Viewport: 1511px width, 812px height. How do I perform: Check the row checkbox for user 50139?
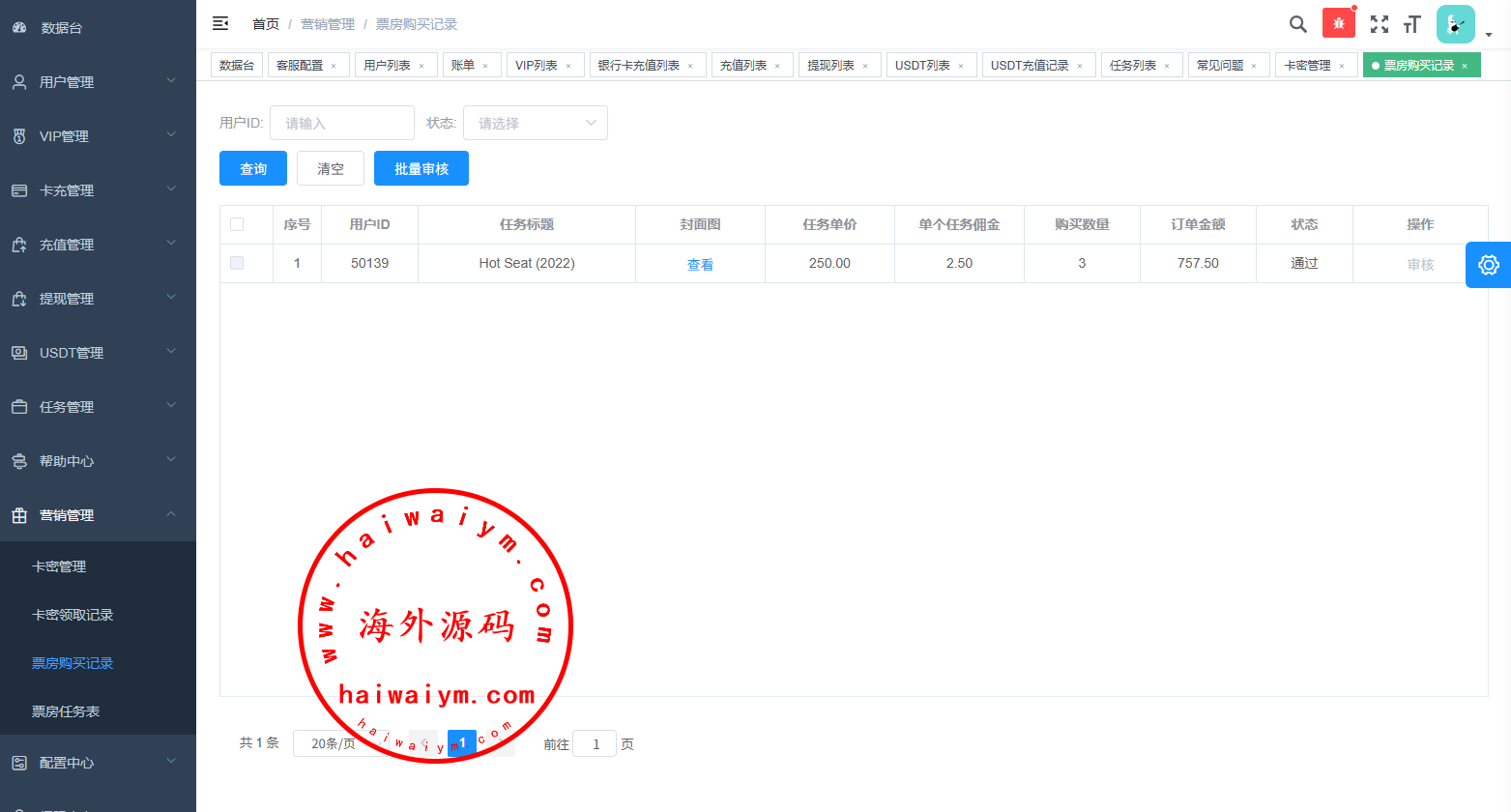tap(237, 263)
